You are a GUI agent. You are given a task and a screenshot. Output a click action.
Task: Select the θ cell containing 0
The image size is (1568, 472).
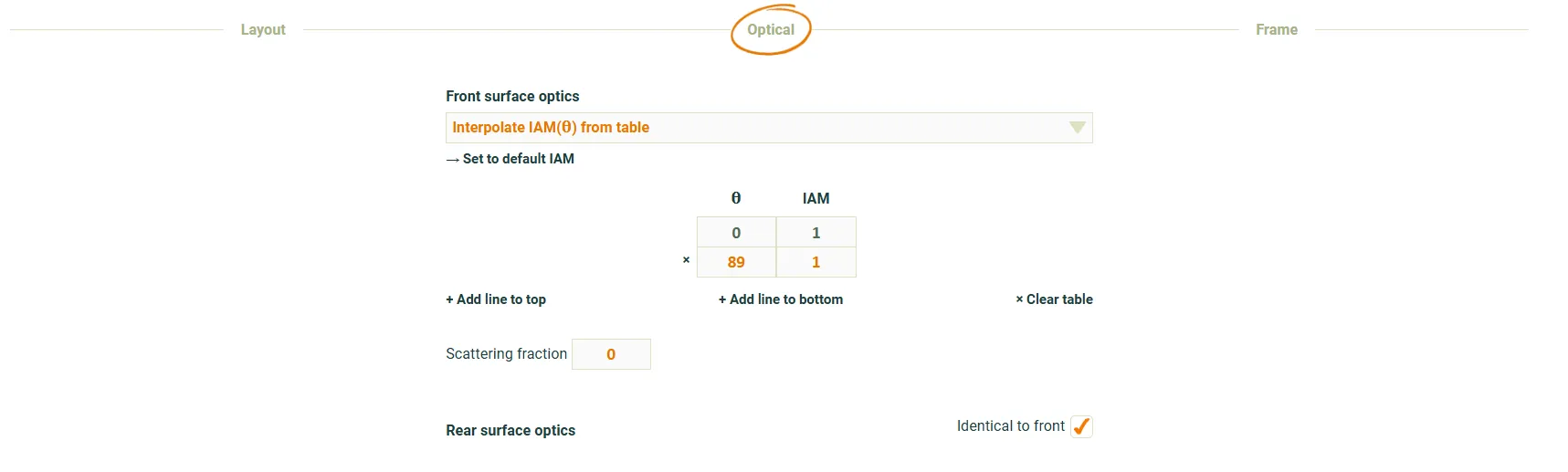point(736,233)
